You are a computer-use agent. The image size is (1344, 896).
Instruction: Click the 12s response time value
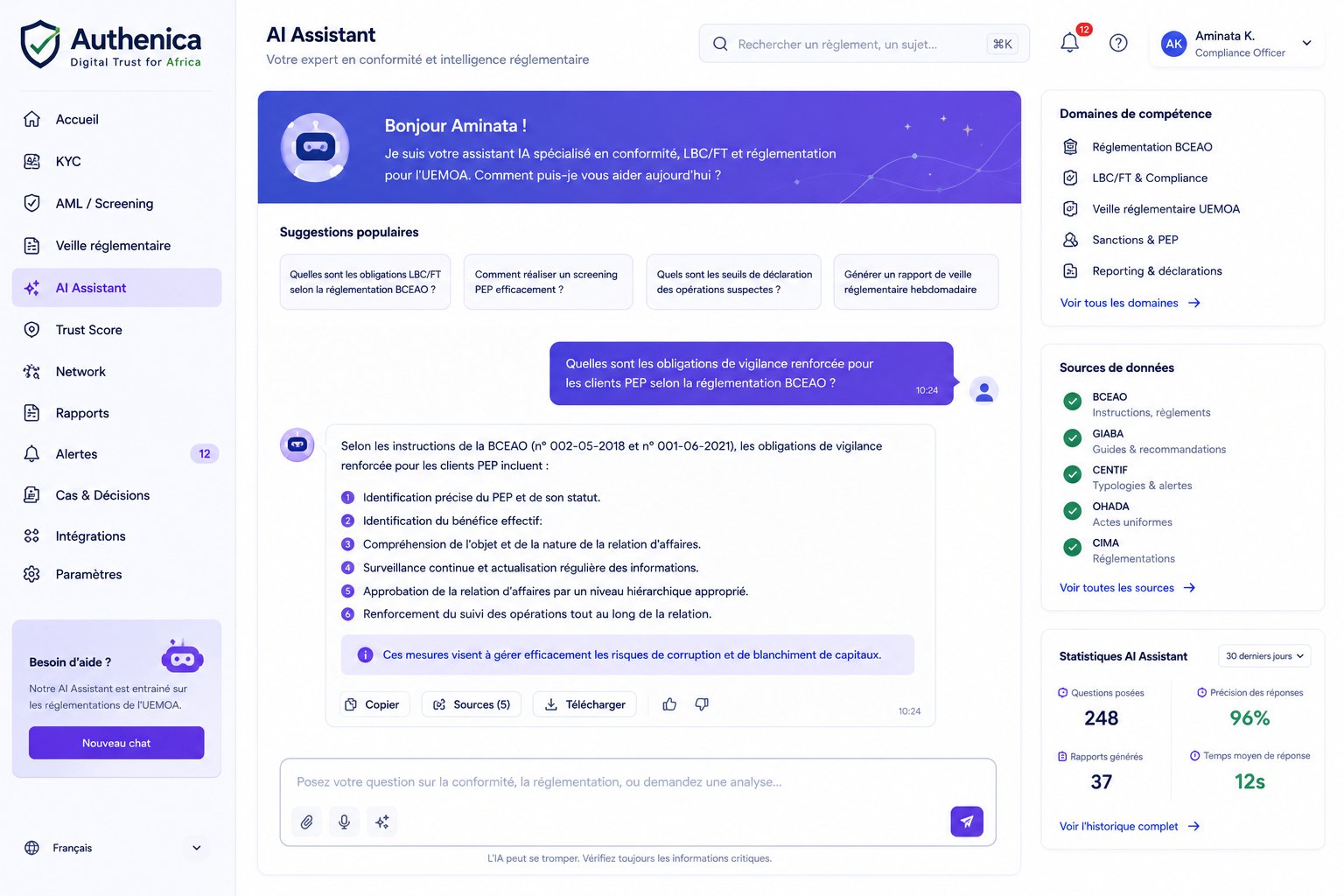[x=1249, y=782]
